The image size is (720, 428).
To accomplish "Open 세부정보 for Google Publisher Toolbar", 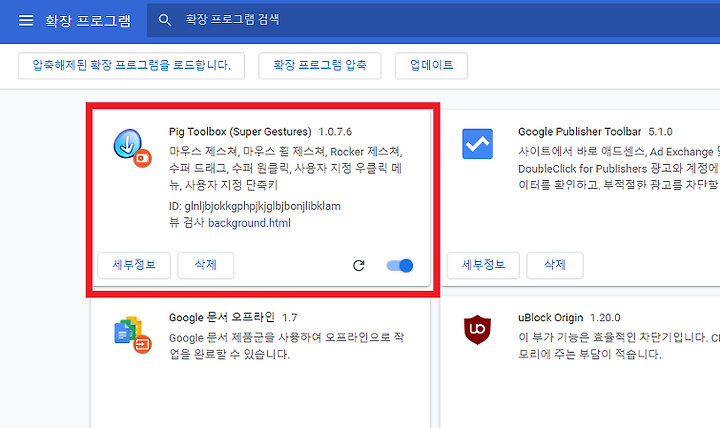I will click(x=483, y=265).
